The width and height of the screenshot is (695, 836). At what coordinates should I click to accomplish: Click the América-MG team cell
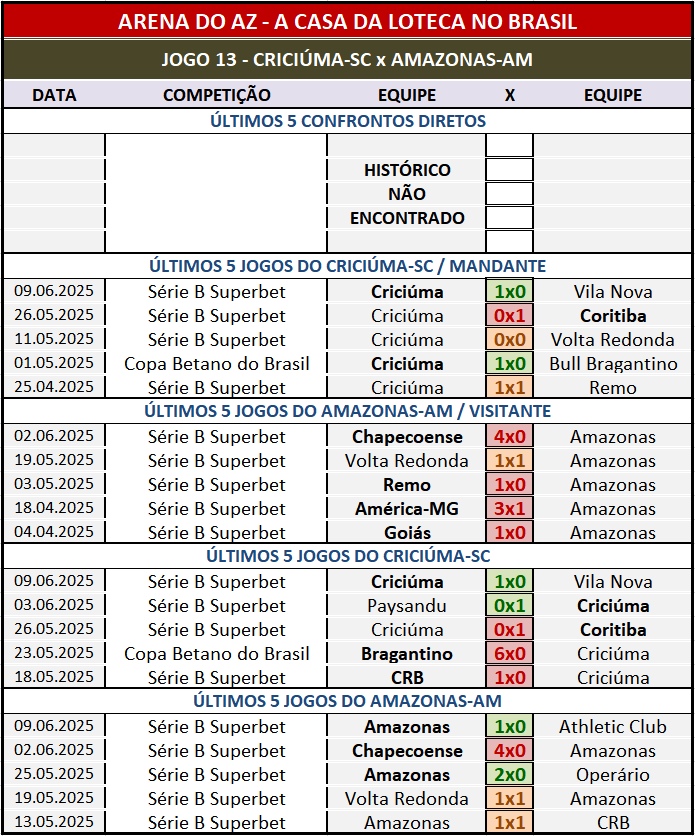(407, 509)
